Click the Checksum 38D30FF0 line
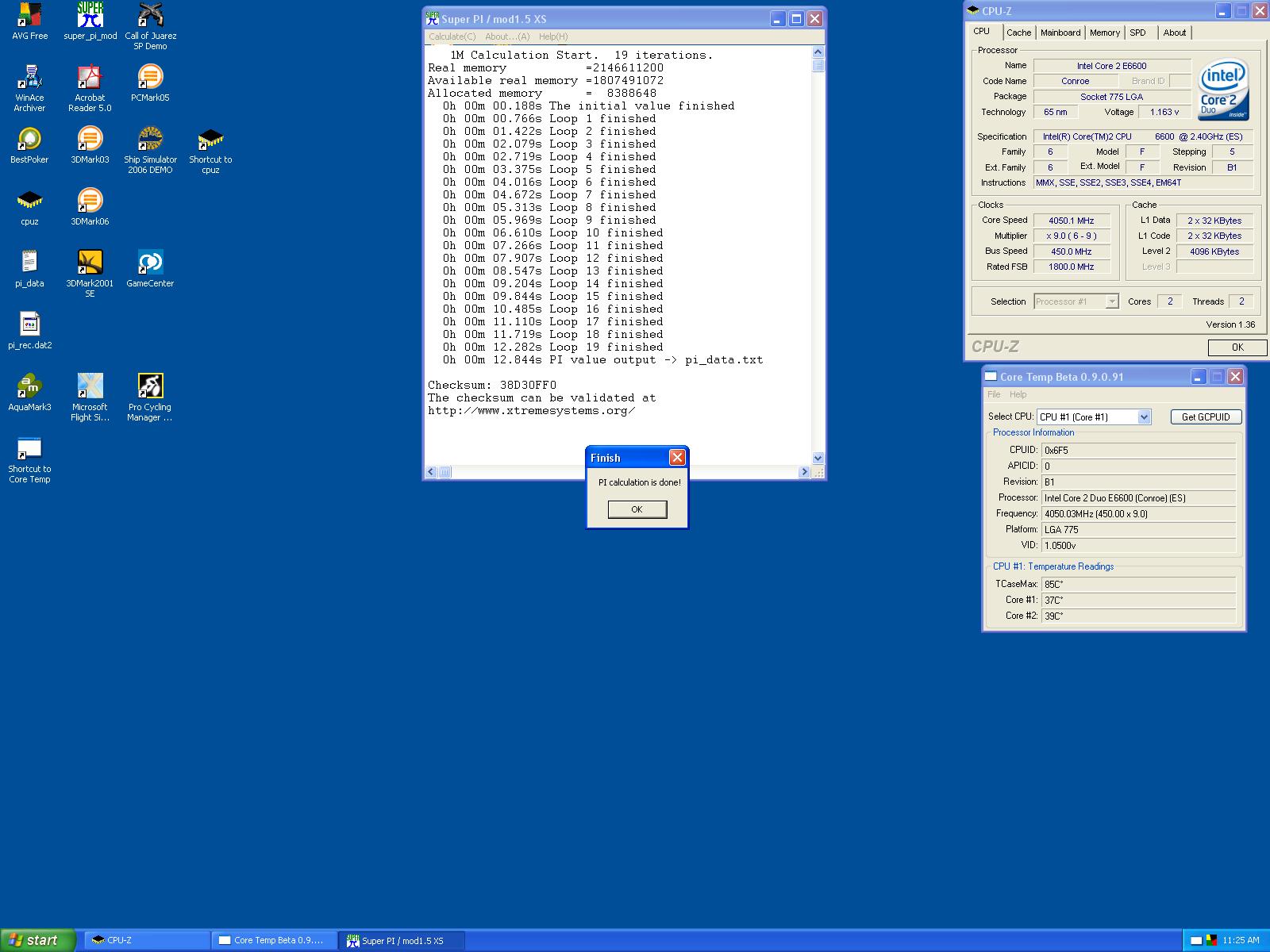1270x952 pixels. point(492,385)
